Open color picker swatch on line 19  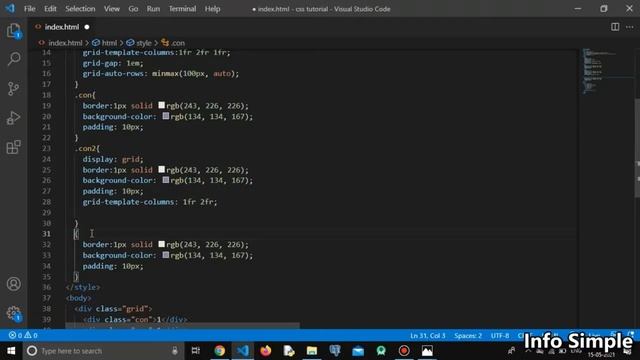(x=162, y=105)
